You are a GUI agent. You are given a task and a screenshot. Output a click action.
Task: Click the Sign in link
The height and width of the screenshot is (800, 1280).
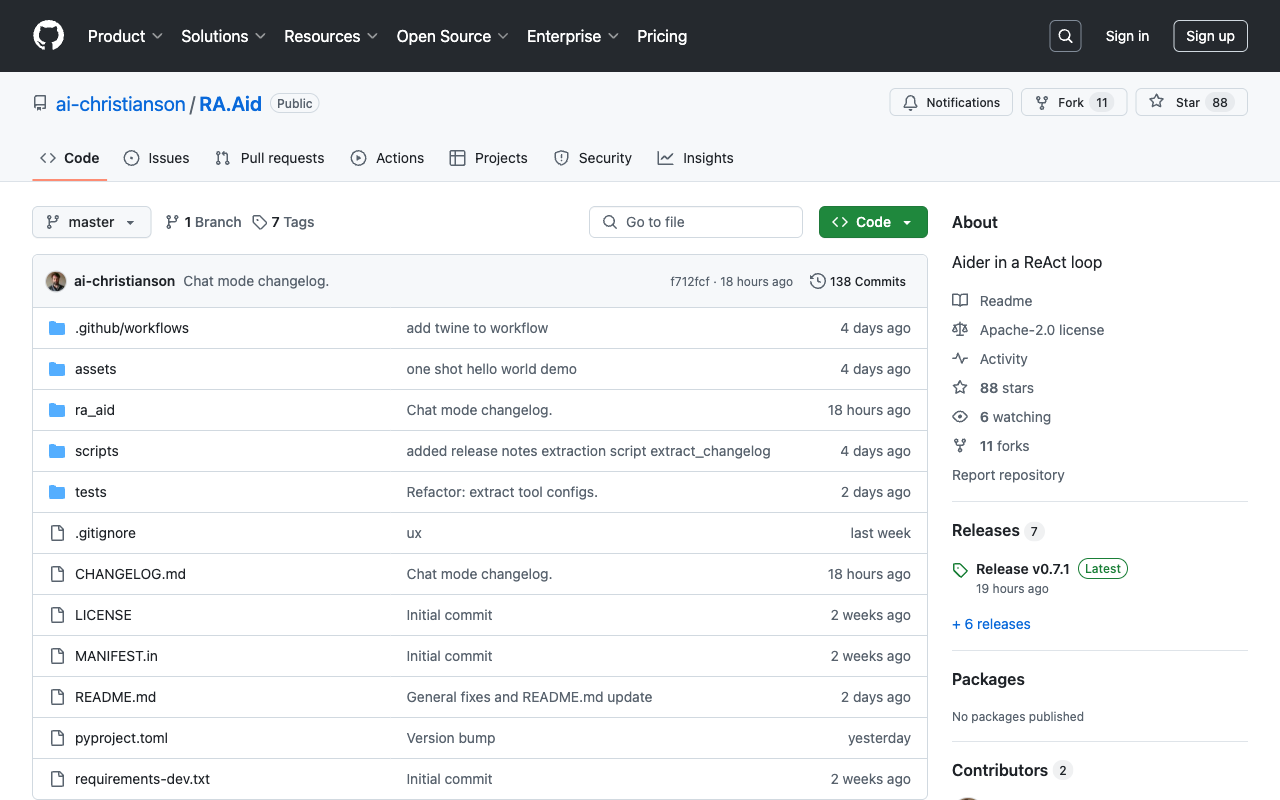(x=1127, y=36)
